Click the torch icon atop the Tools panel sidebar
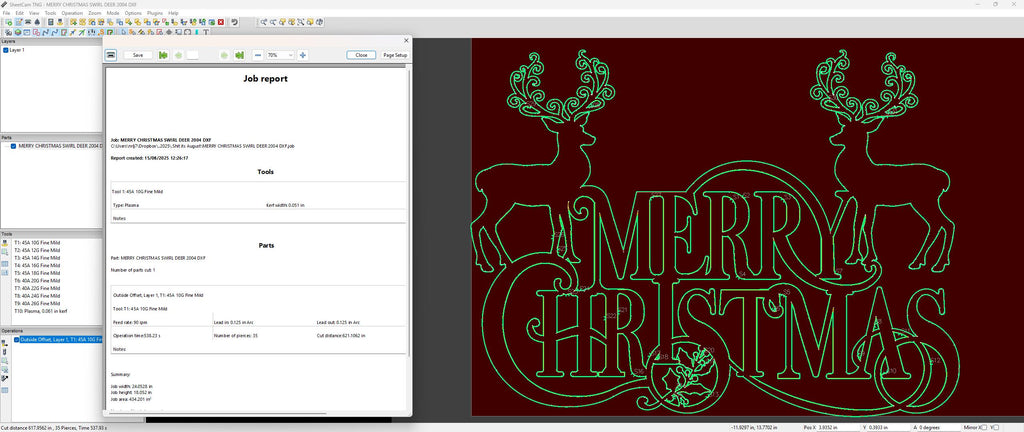This screenshot has width=1024, height=432. tap(5, 242)
